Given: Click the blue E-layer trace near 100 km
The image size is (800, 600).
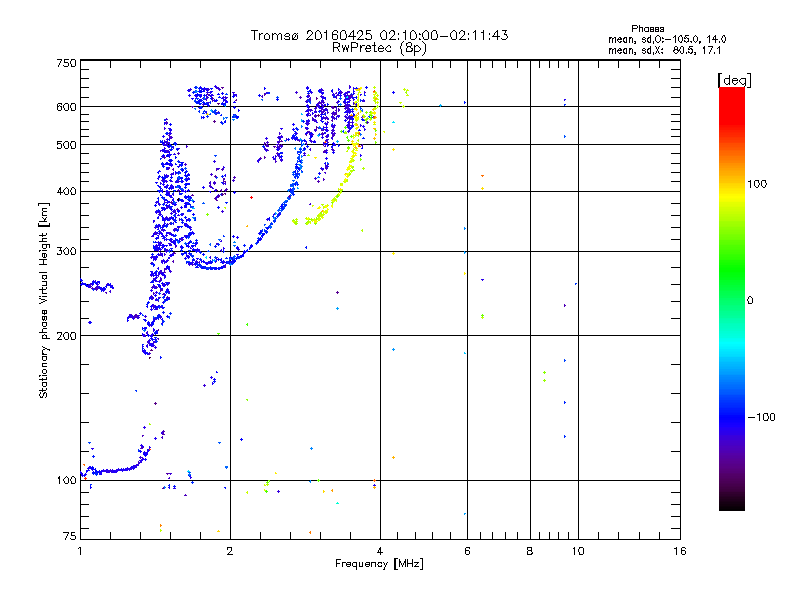Looking at the screenshot, I should [x=113, y=470].
